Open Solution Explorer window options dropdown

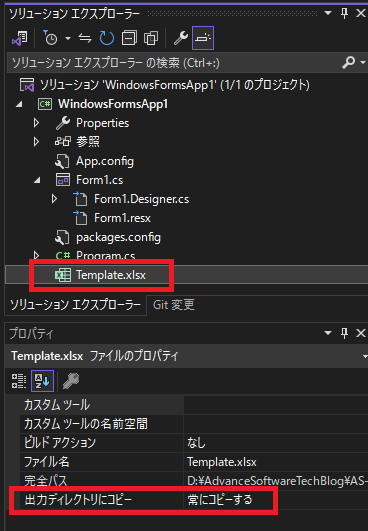point(328,13)
